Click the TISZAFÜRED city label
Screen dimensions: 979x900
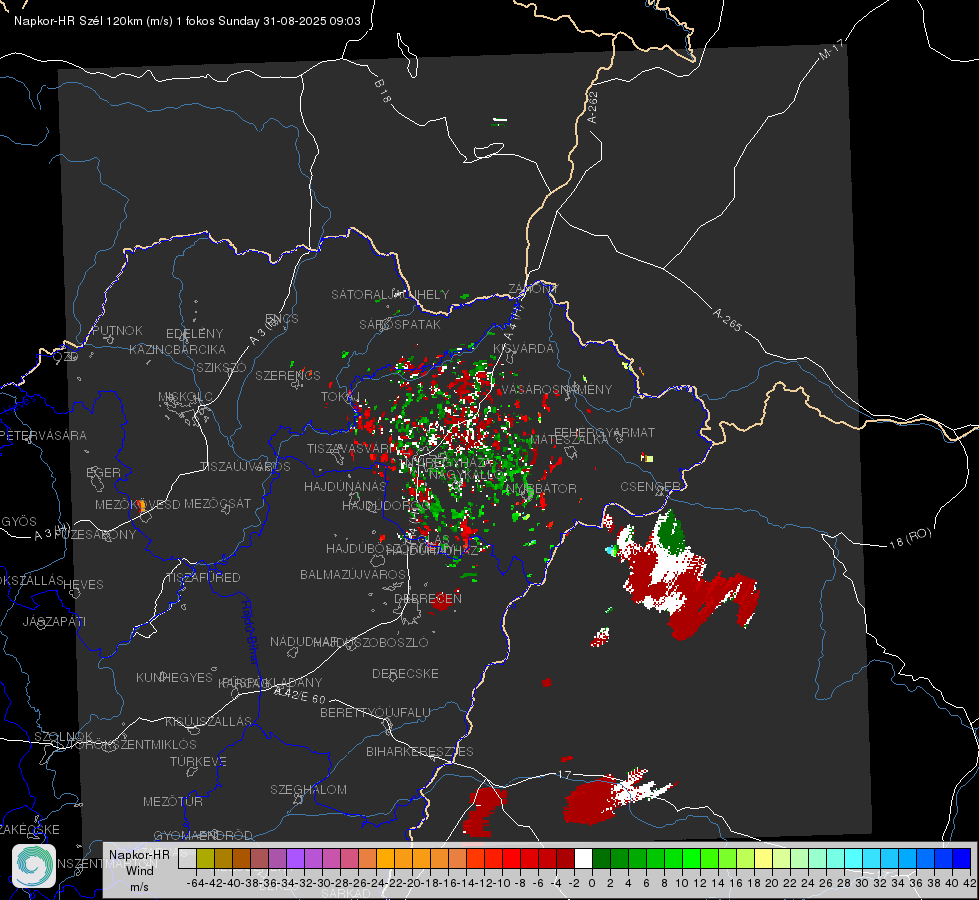(203, 578)
